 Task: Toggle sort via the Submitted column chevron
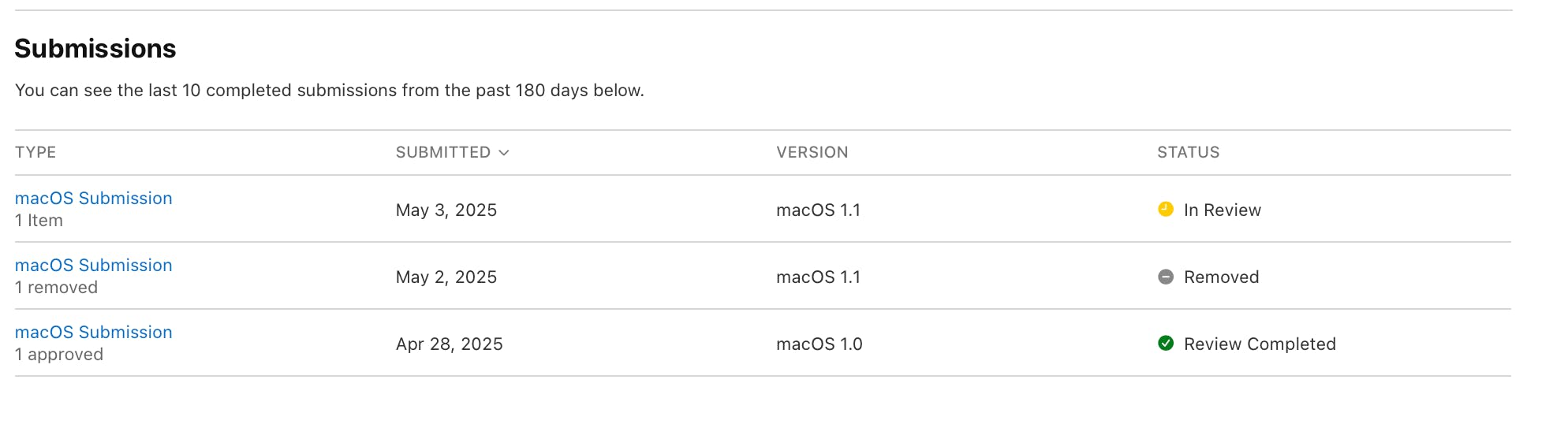pos(504,152)
